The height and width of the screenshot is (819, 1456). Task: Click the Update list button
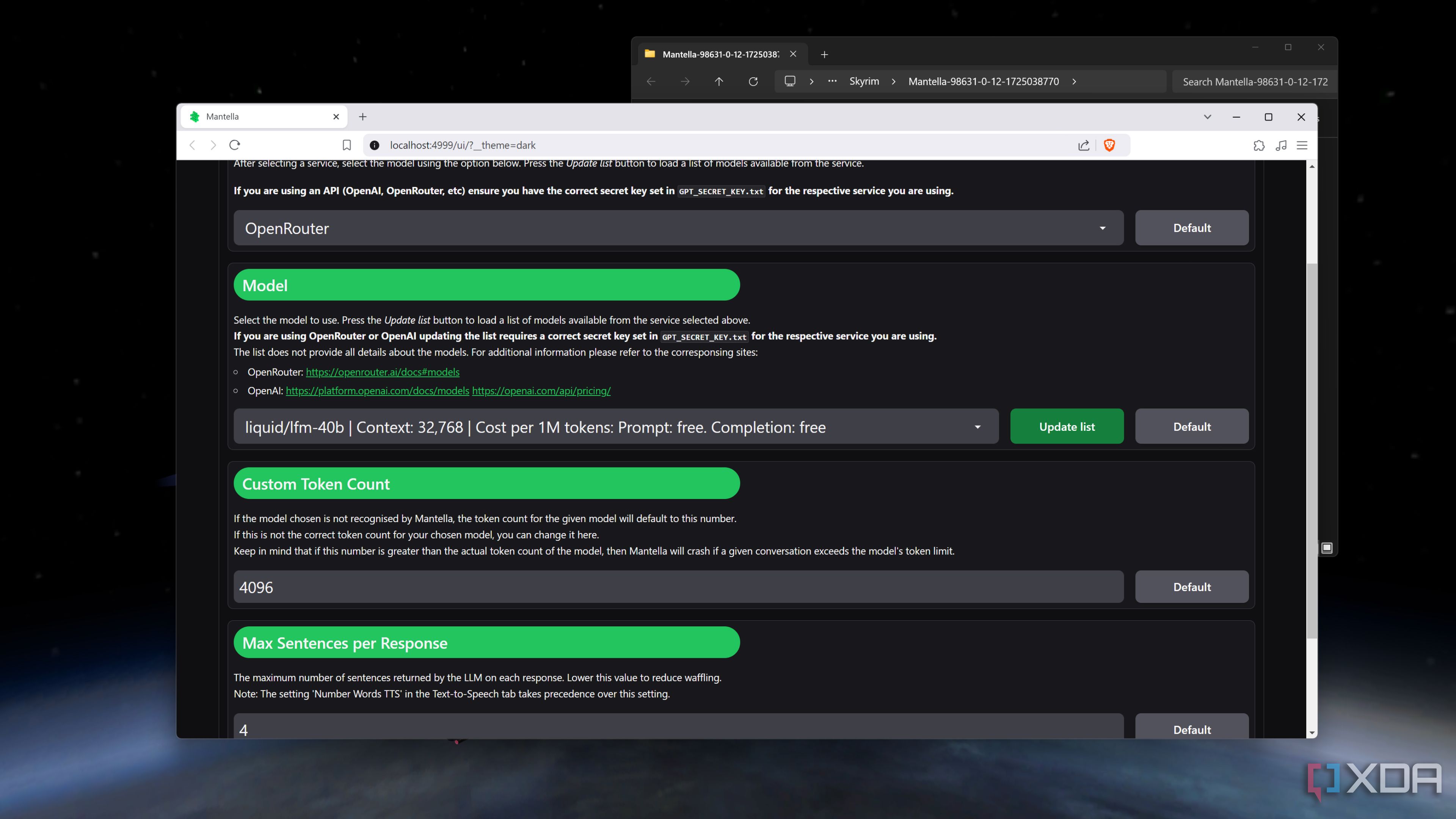coord(1067,427)
